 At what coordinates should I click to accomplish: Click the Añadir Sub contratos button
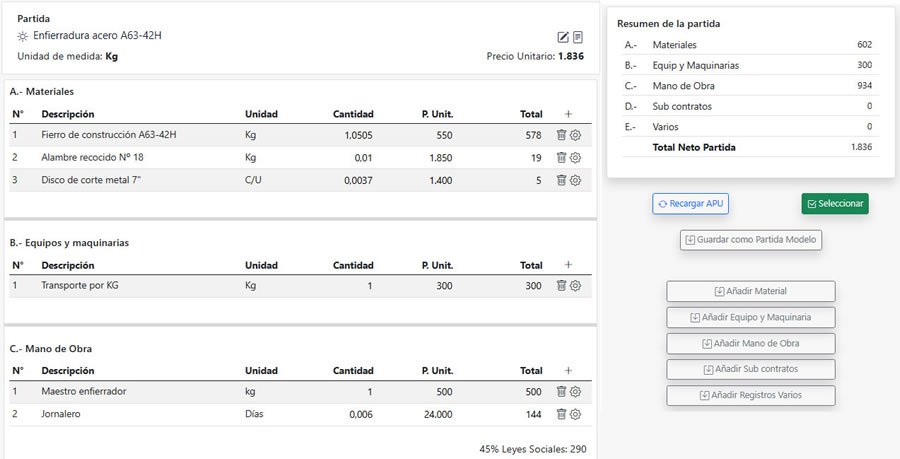click(x=751, y=369)
